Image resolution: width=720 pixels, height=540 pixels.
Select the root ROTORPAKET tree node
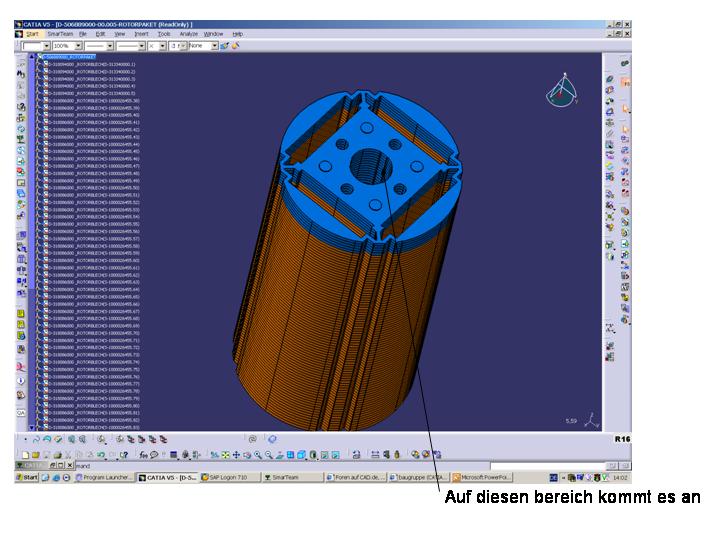[69, 57]
